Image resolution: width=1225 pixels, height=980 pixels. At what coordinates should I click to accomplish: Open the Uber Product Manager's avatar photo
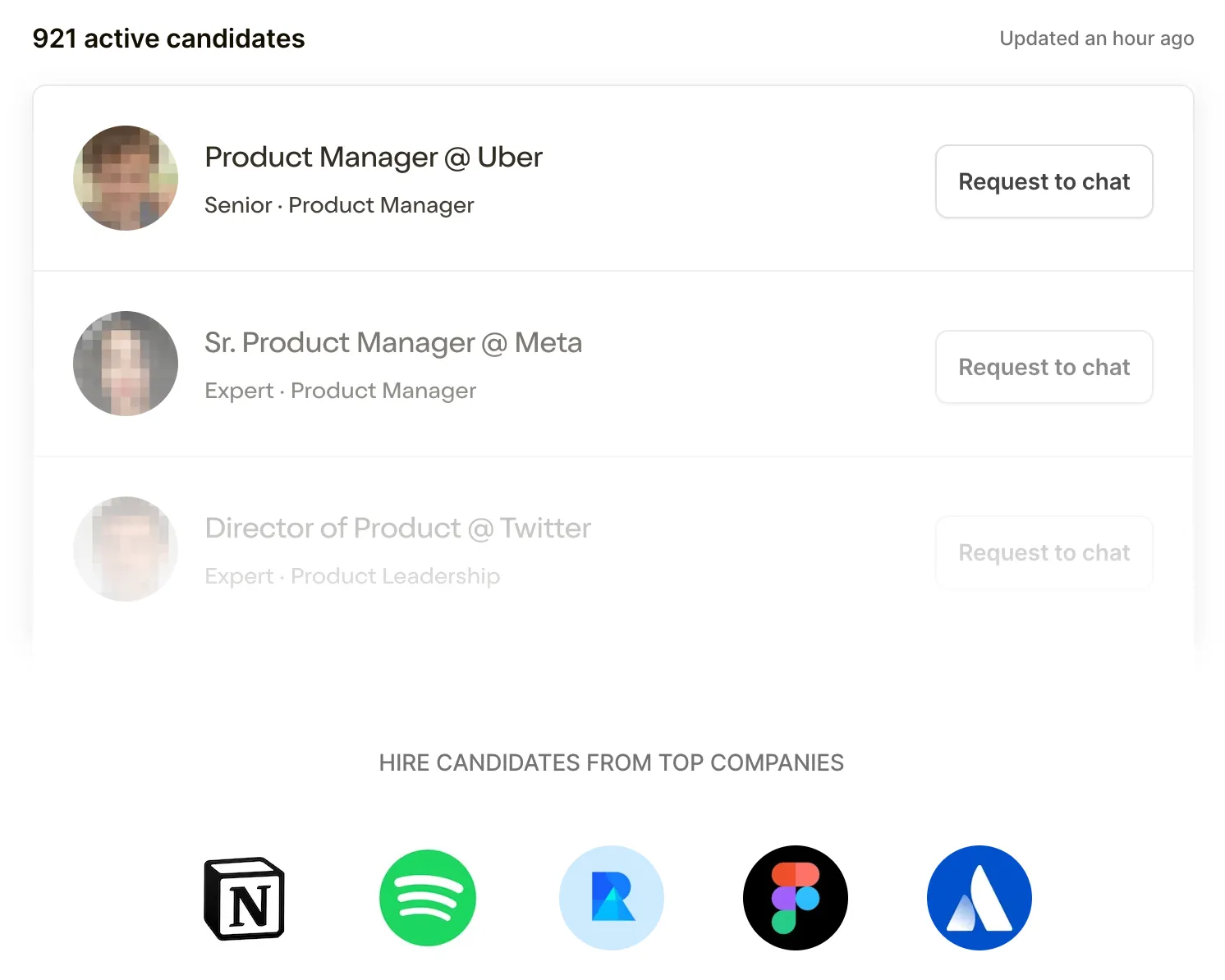click(126, 178)
